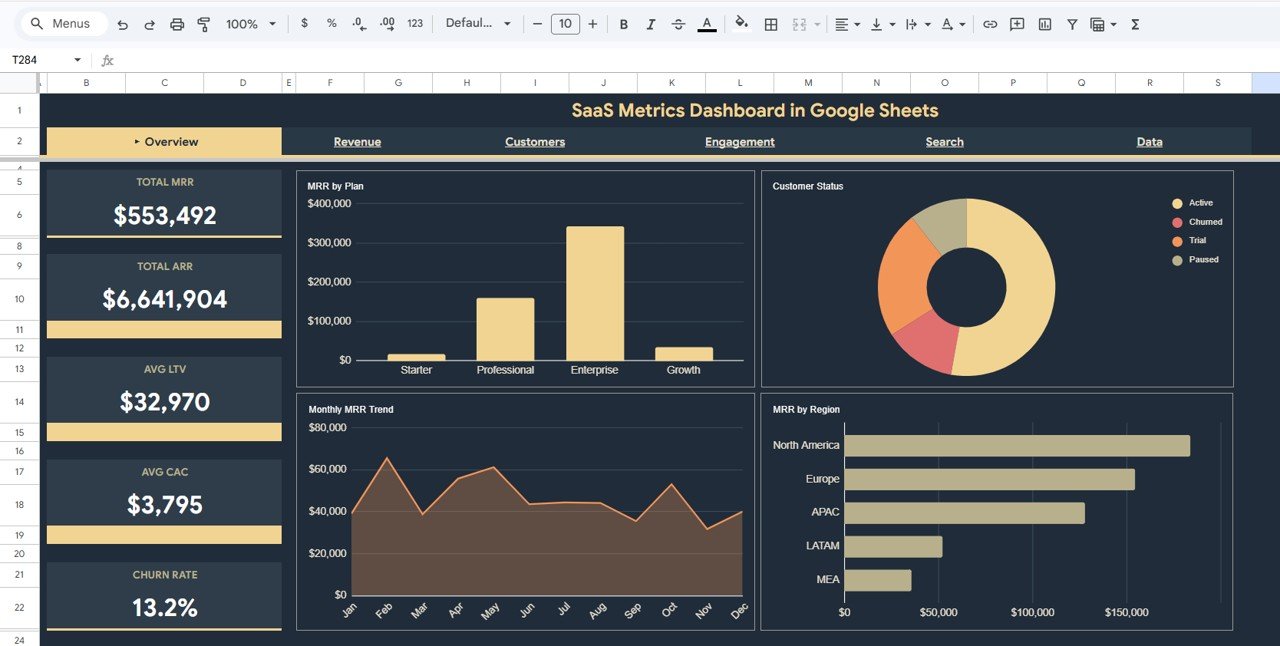Add a comment using the comment icon
This screenshot has width=1280, height=646.
[x=1017, y=23]
